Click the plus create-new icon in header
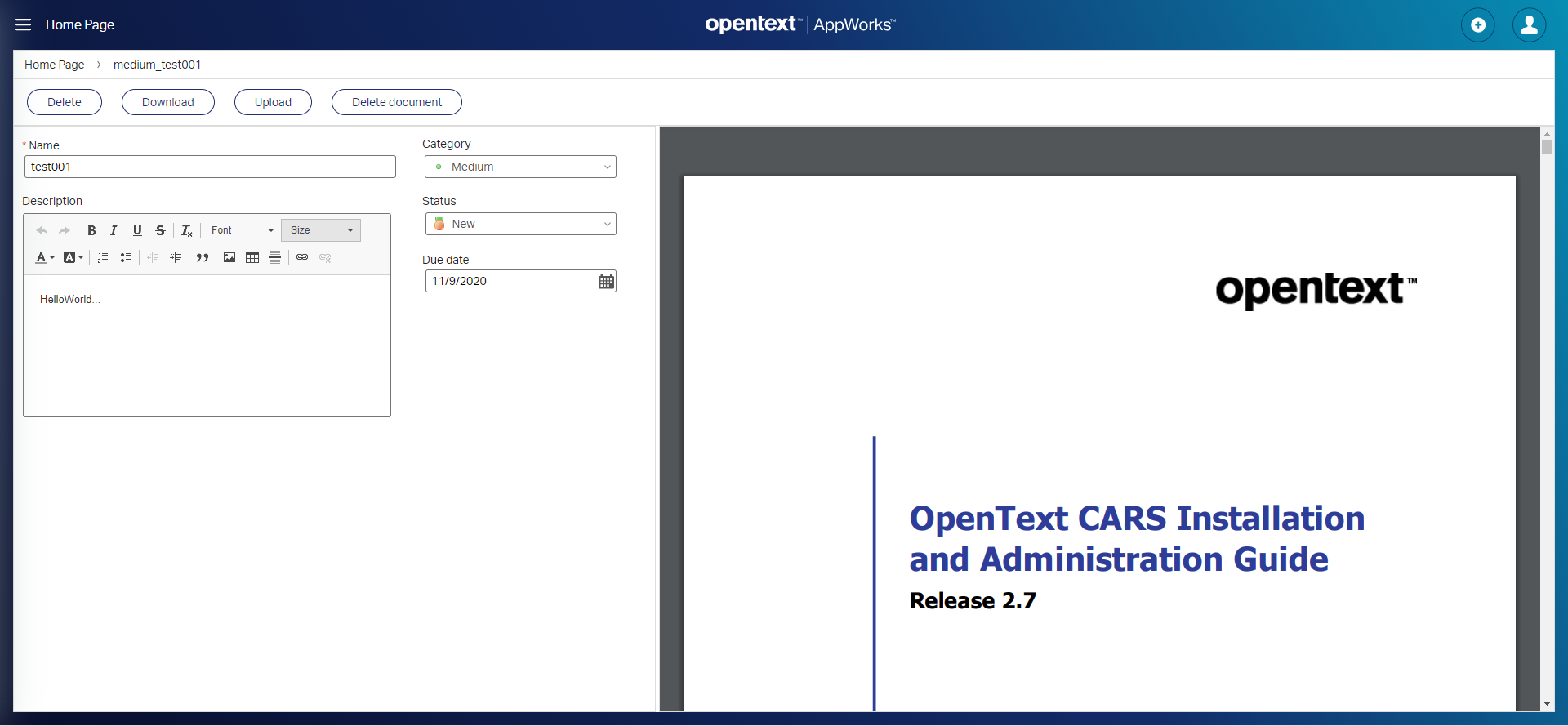This screenshot has width=1568, height=726. (x=1477, y=24)
